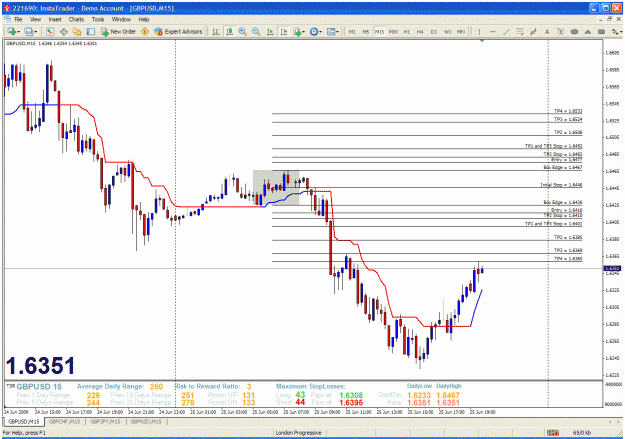
Task: Select the trendline drawing tool
Action: pos(507,31)
